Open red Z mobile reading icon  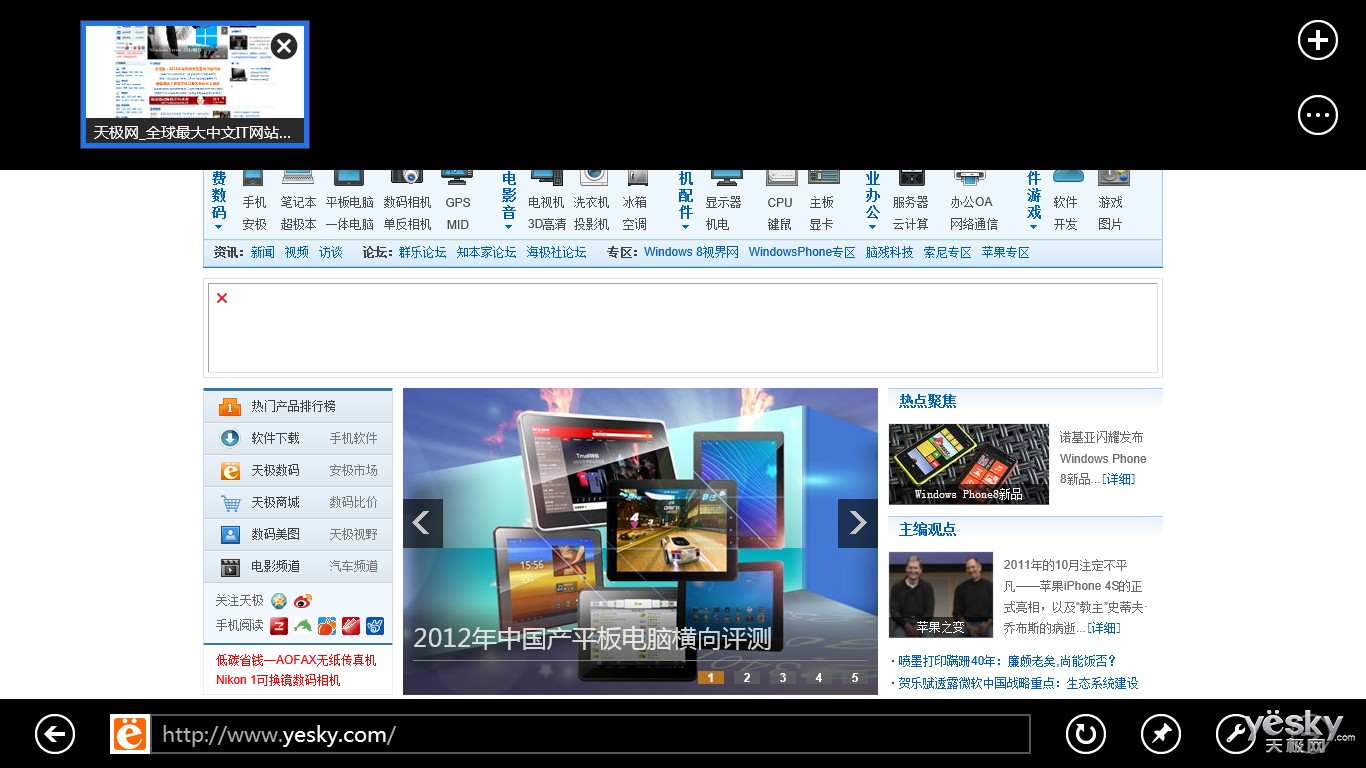pyautogui.click(x=279, y=626)
